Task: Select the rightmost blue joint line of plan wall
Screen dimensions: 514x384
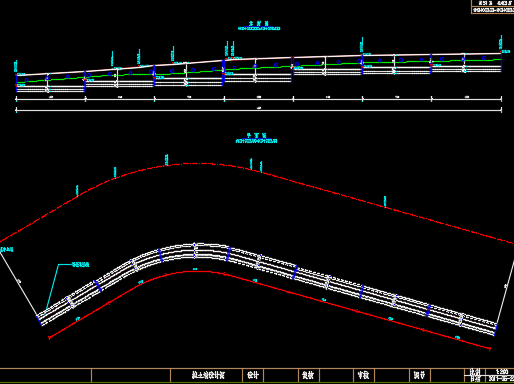Action: [x=496, y=329]
